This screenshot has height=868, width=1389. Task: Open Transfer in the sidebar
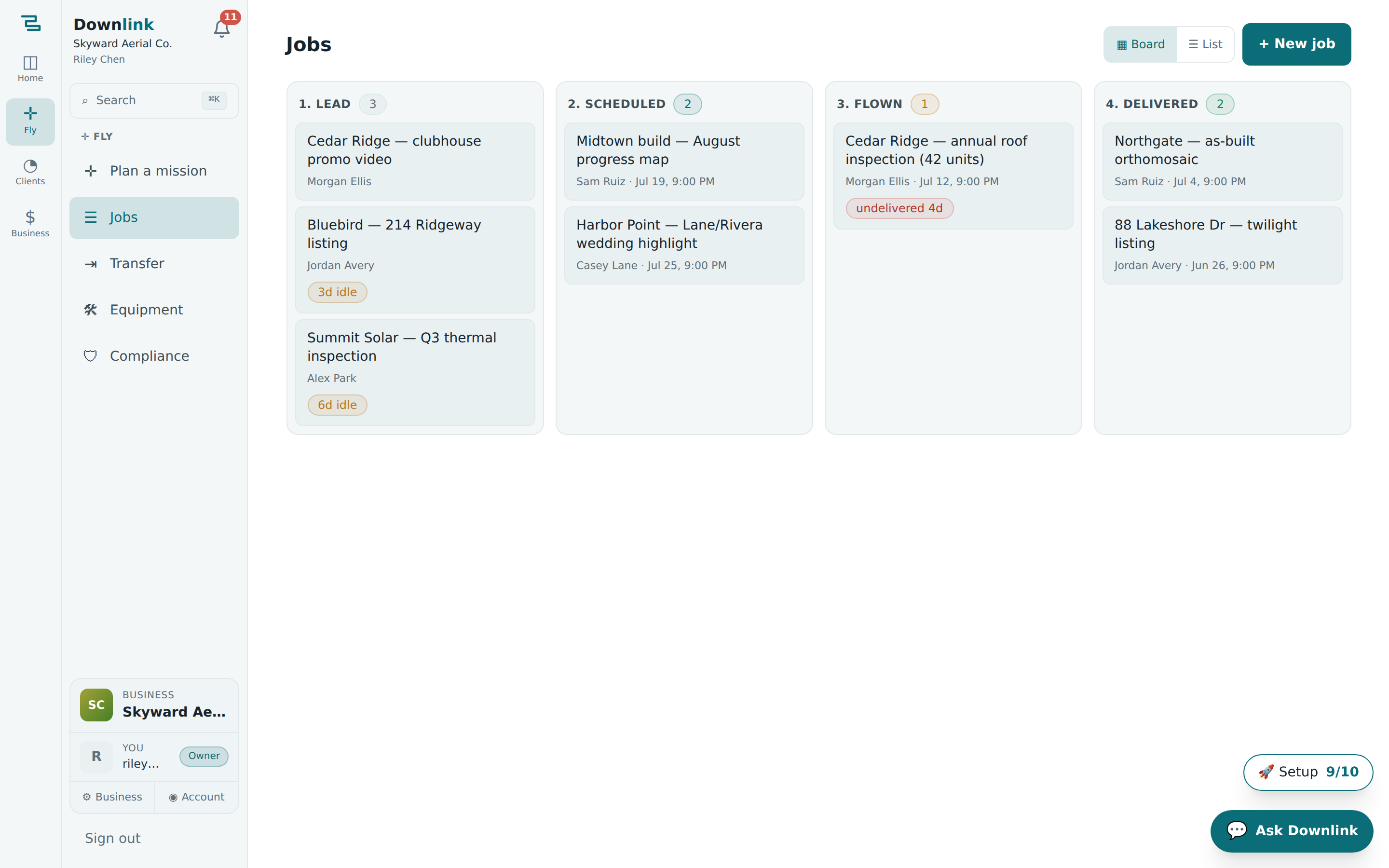[154, 263]
